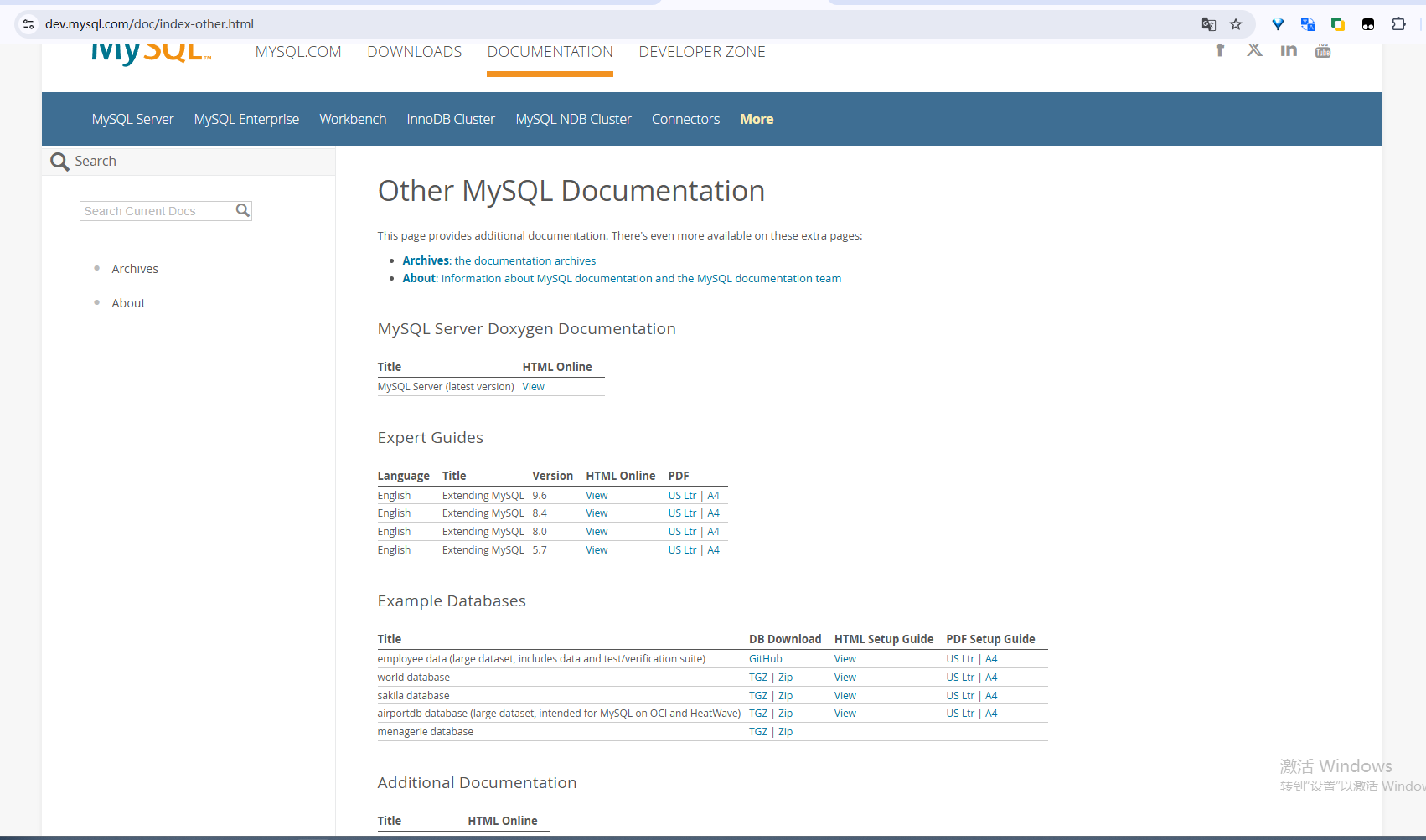Select MySQL NDB Cluster in the menu
Image resolution: width=1426 pixels, height=840 pixels.
point(573,119)
